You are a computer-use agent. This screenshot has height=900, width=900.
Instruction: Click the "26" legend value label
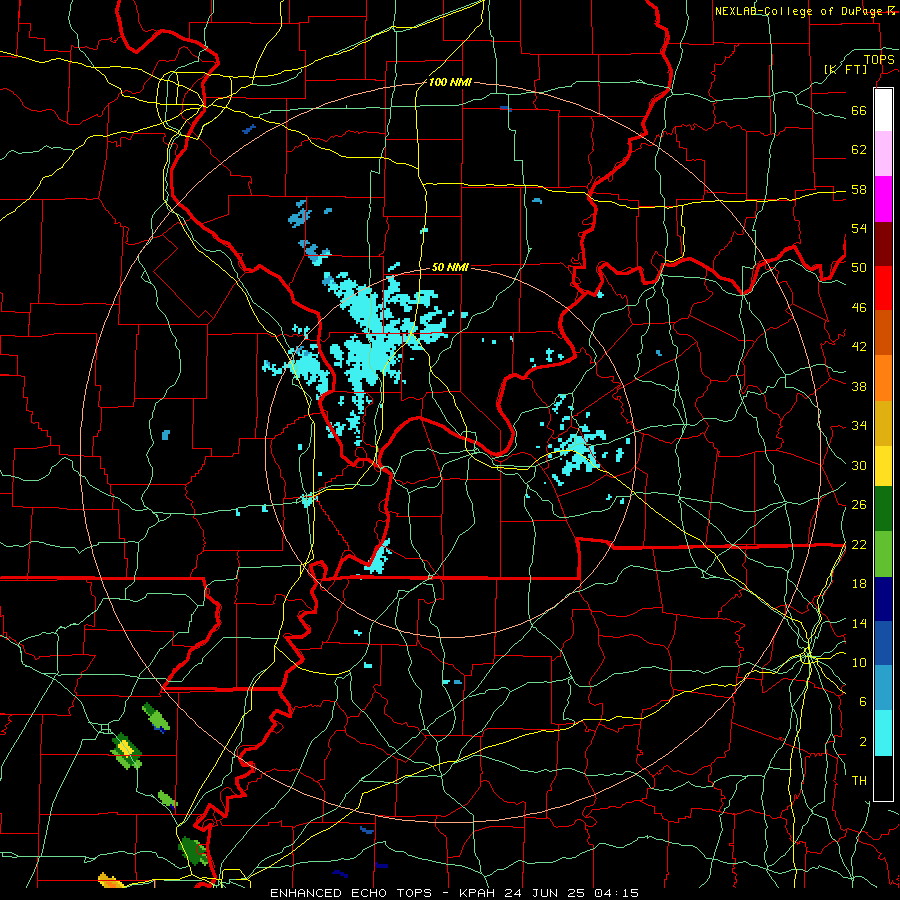click(x=859, y=505)
